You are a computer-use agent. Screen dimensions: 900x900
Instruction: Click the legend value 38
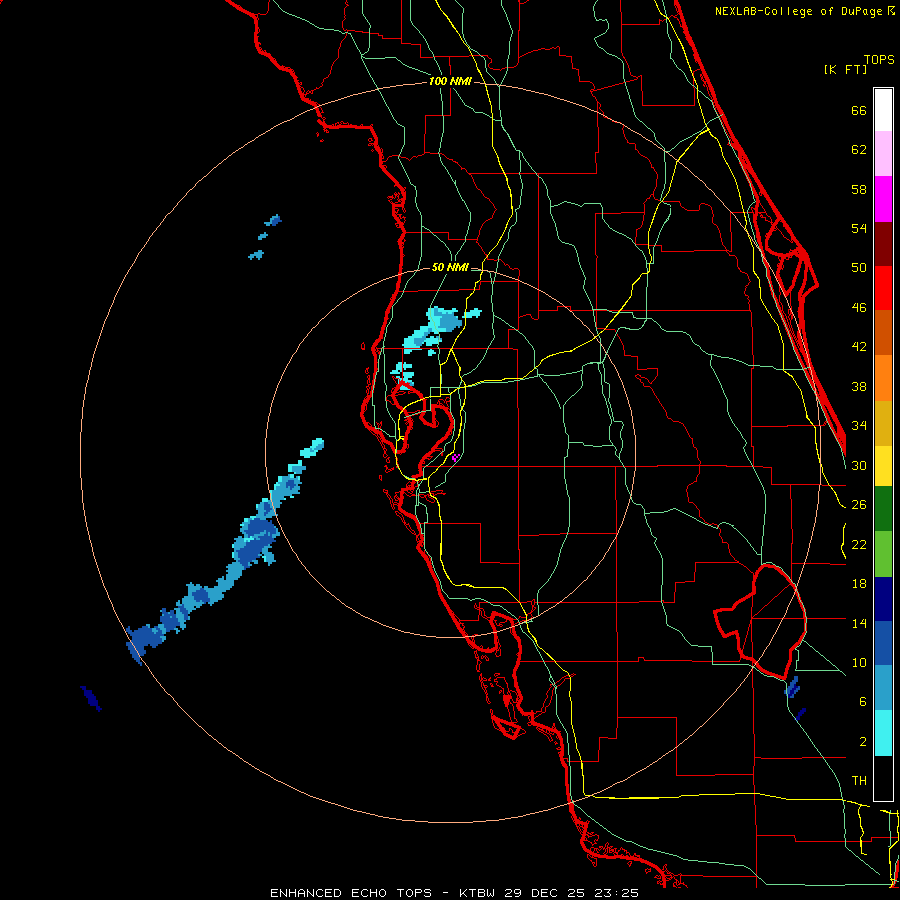coord(859,386)
